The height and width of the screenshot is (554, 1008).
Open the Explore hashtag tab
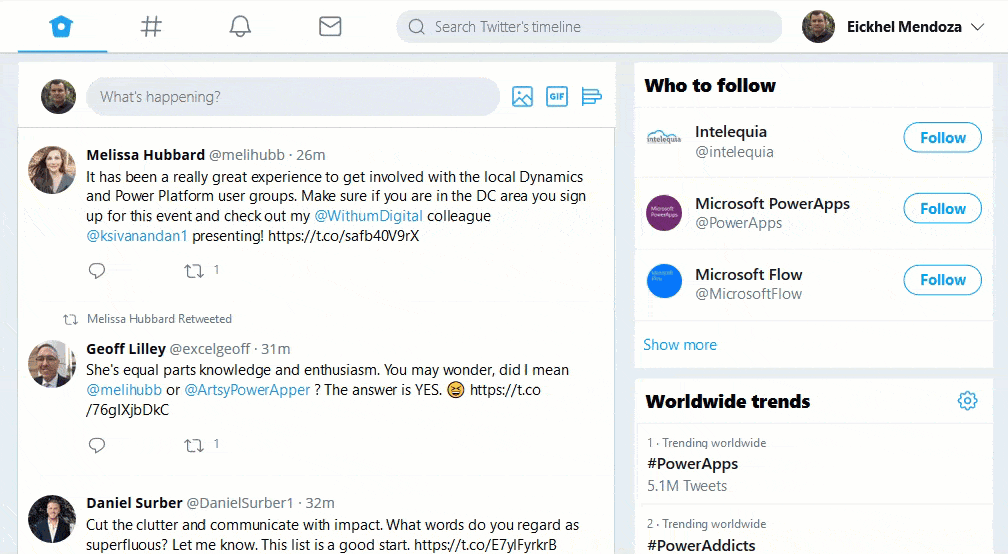click(151, 27)
